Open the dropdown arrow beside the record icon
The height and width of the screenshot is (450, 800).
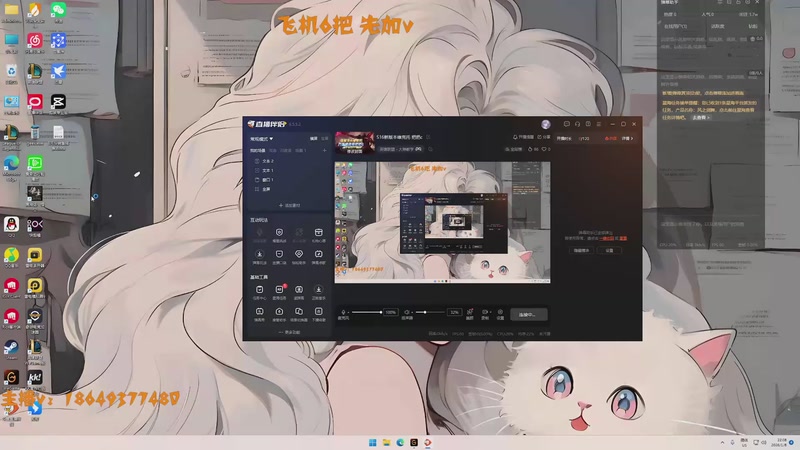pyautogui.click(x=491, y=312)
